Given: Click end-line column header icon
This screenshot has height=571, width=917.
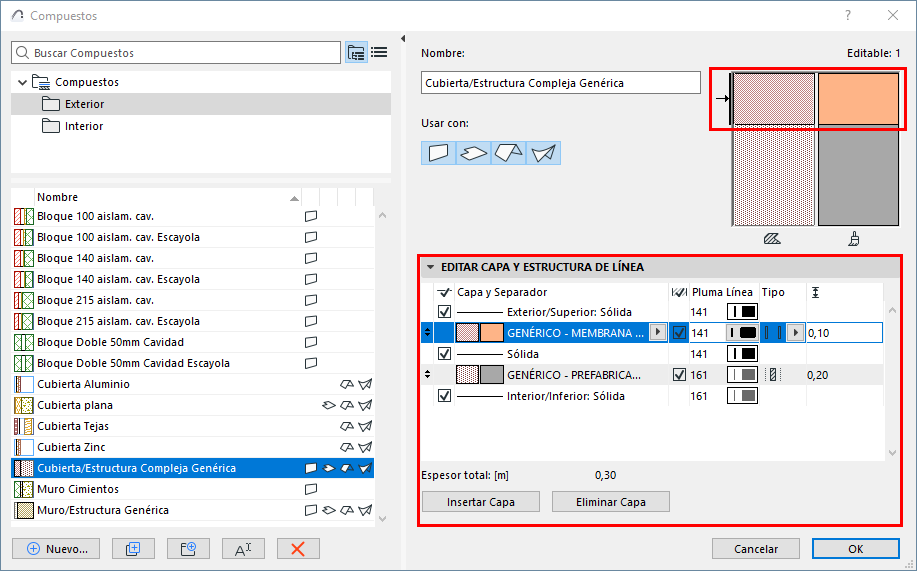Looking at the screenshot, I should click(x=679, y=292).
